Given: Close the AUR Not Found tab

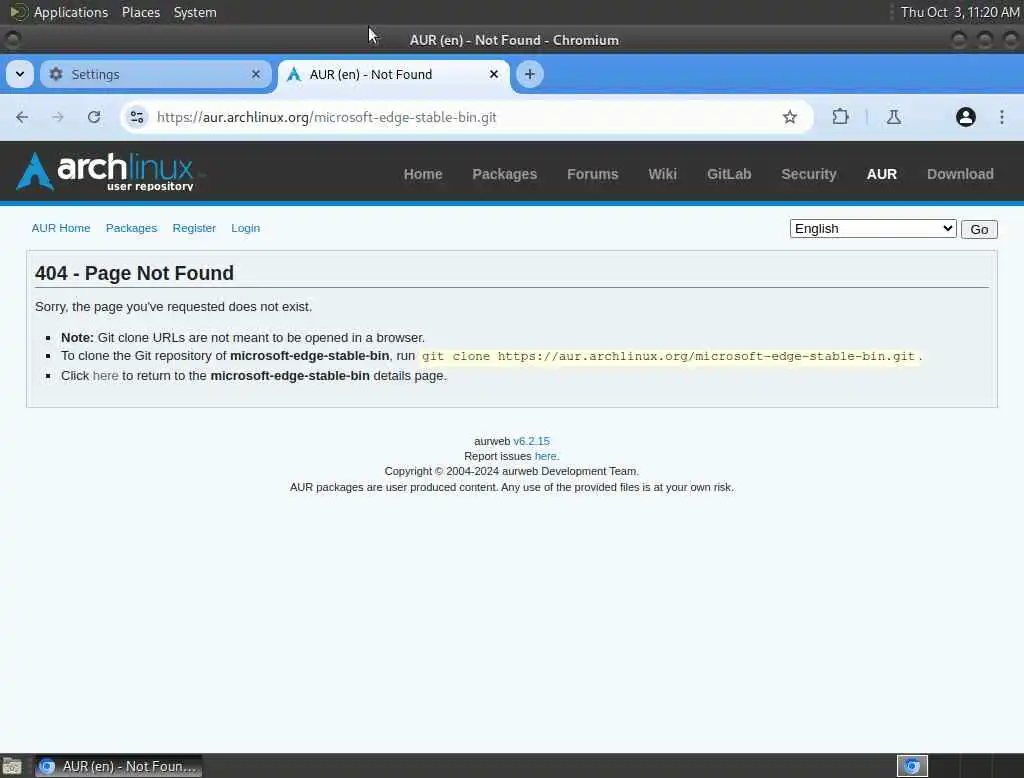Looking at the screenshot, I should pos(494,74).
